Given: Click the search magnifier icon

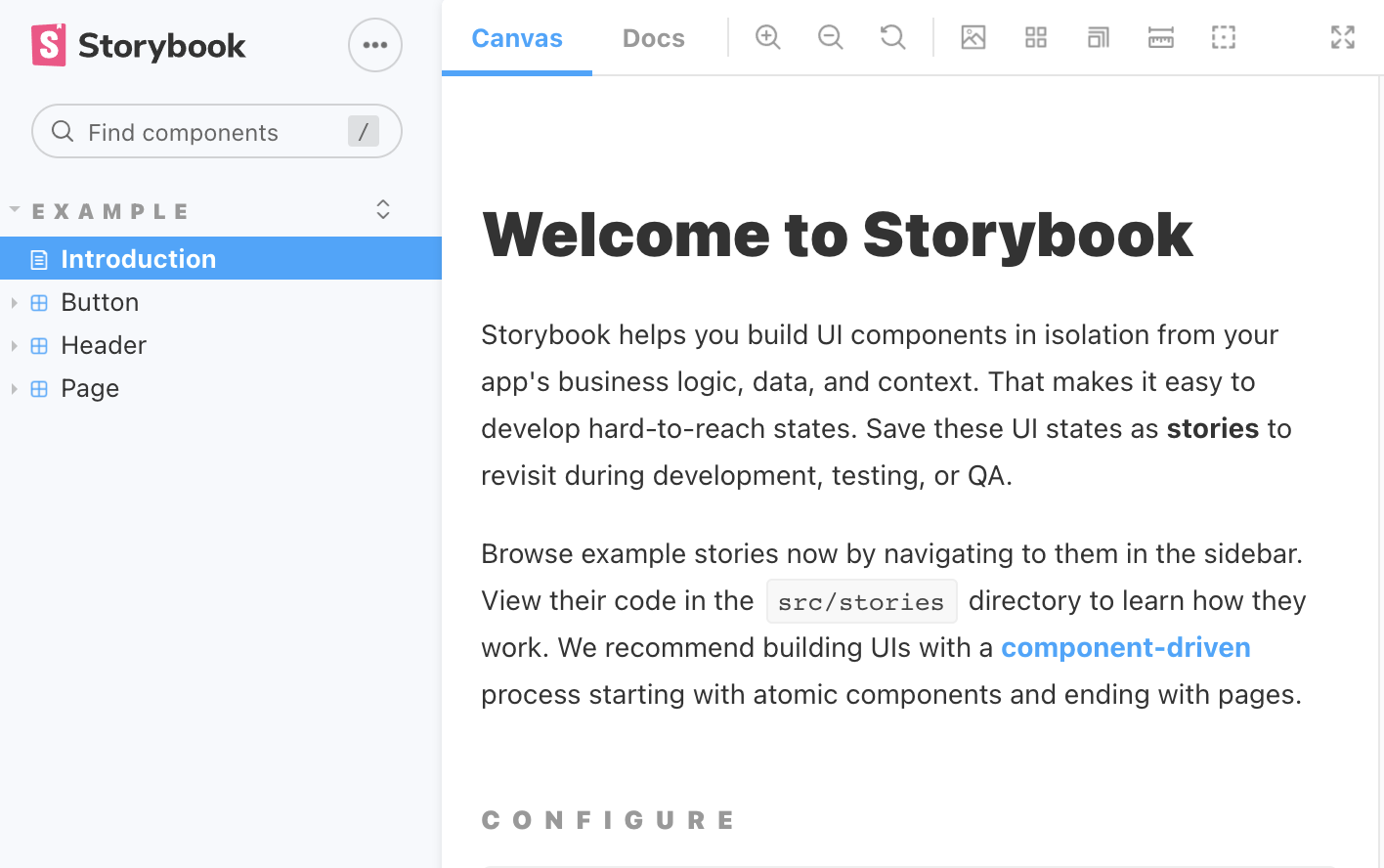Looking at the screenshot, I should point(63,131).
